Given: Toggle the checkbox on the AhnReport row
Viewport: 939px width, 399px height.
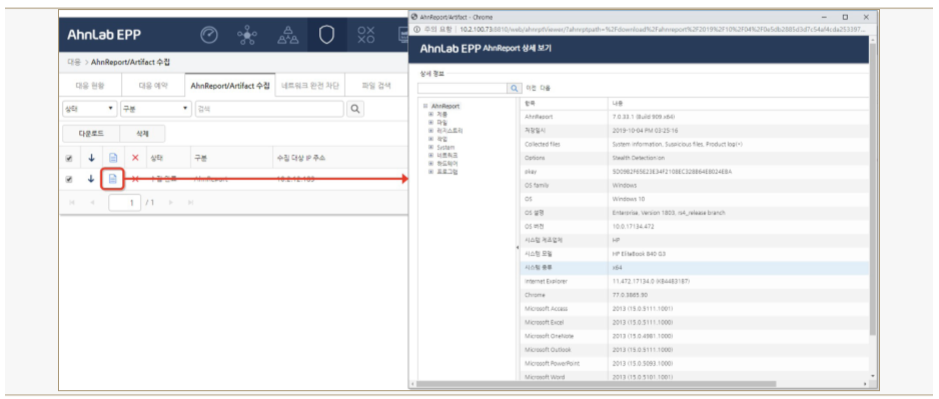Looking at the screenshot, I should (x=69, y=179).
